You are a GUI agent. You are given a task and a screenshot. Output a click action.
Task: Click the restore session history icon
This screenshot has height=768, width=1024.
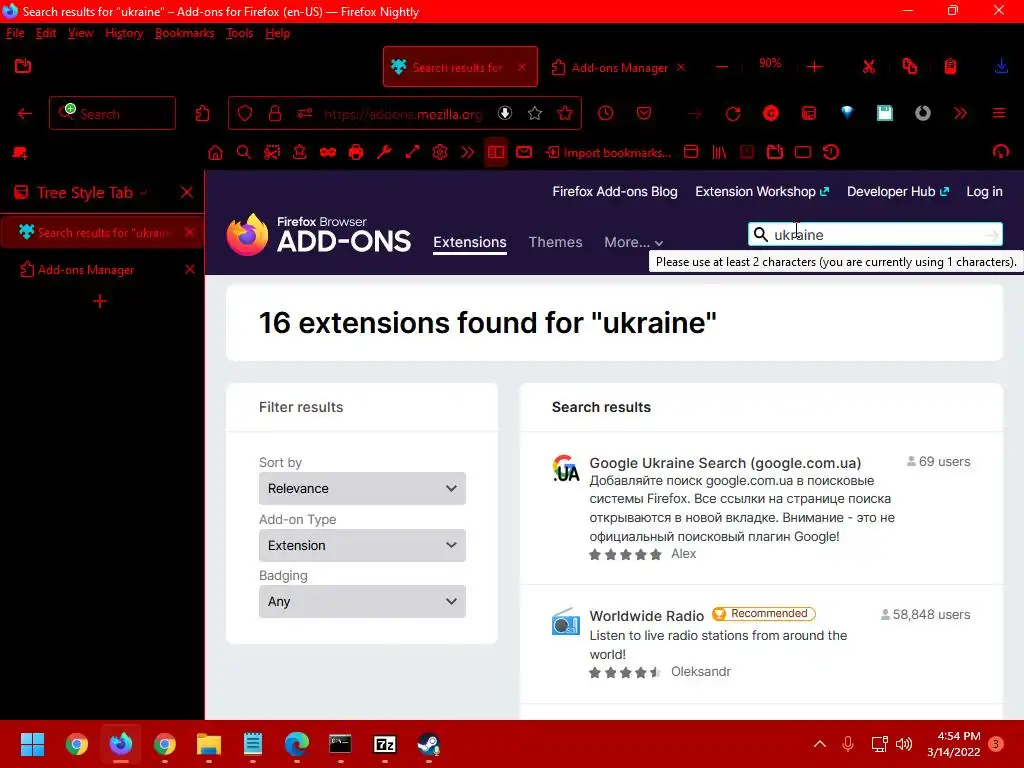point(831,152)
